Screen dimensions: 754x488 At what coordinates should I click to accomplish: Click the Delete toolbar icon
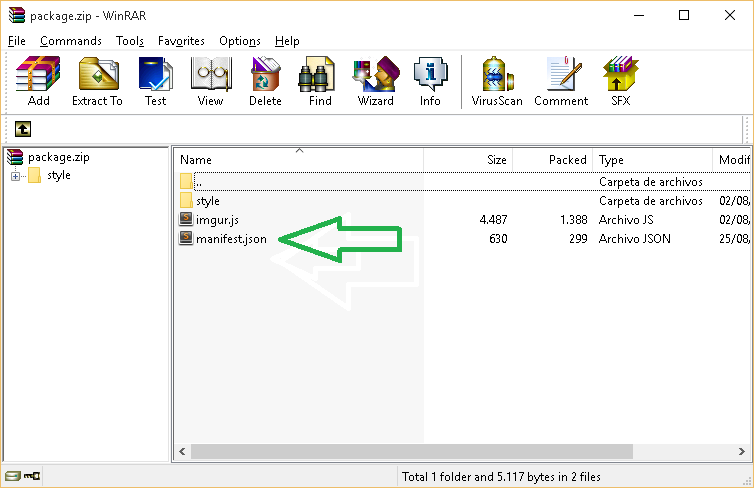pos(265,81)
